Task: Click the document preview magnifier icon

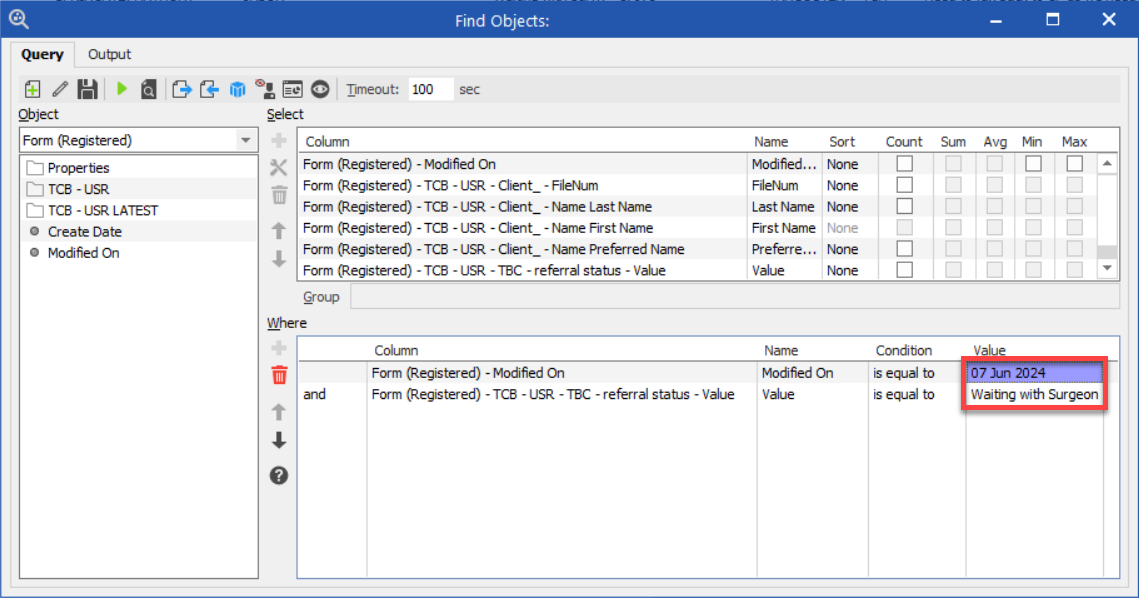Action: (148, 89)
